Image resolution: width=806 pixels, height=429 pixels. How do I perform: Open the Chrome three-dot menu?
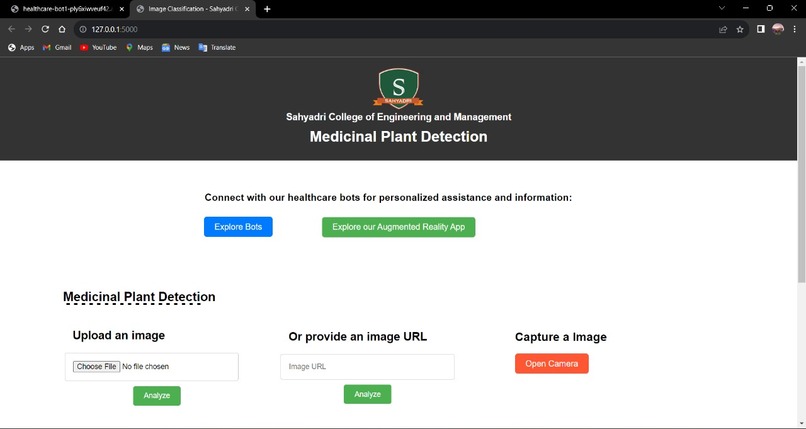[794, 29]
